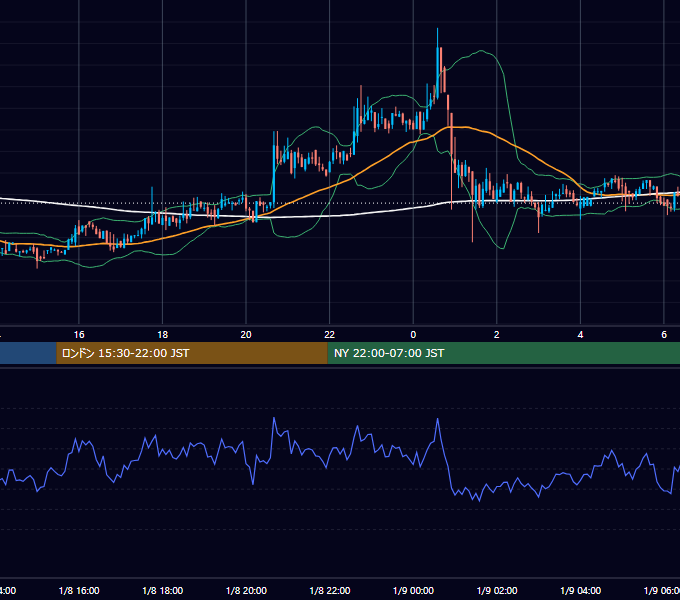This screenshot has height=600, width=680.
Task: Click the 1/9 00:00 label on the lower axis
Action: tap(413, 590)
